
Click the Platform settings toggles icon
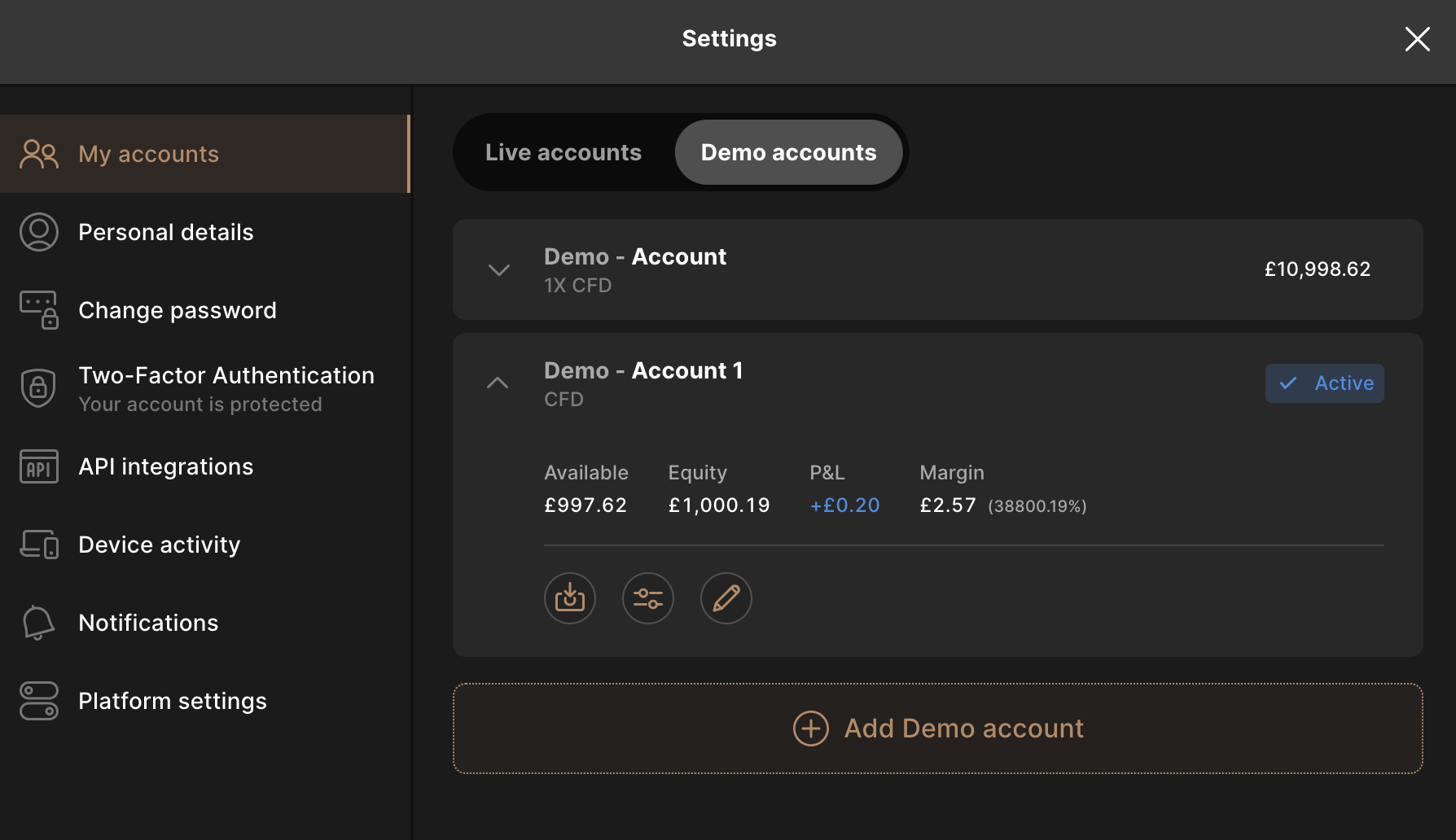click(38, 700)
